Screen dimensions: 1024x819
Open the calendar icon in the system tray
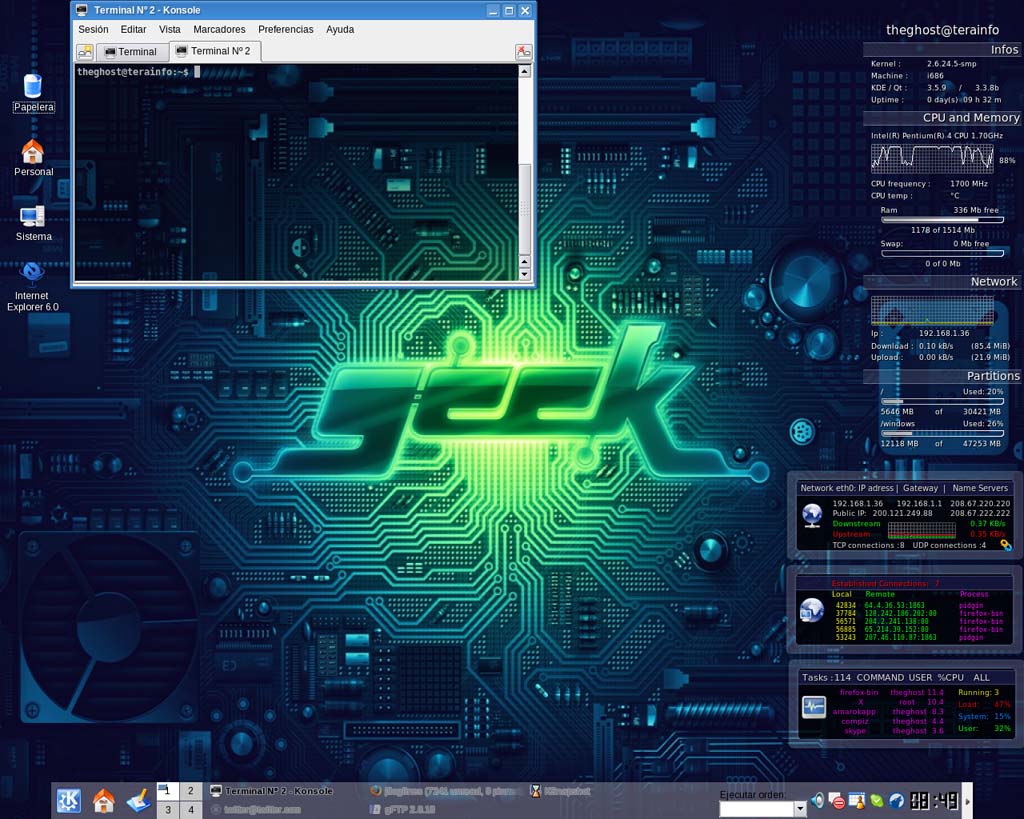point(856,800)
